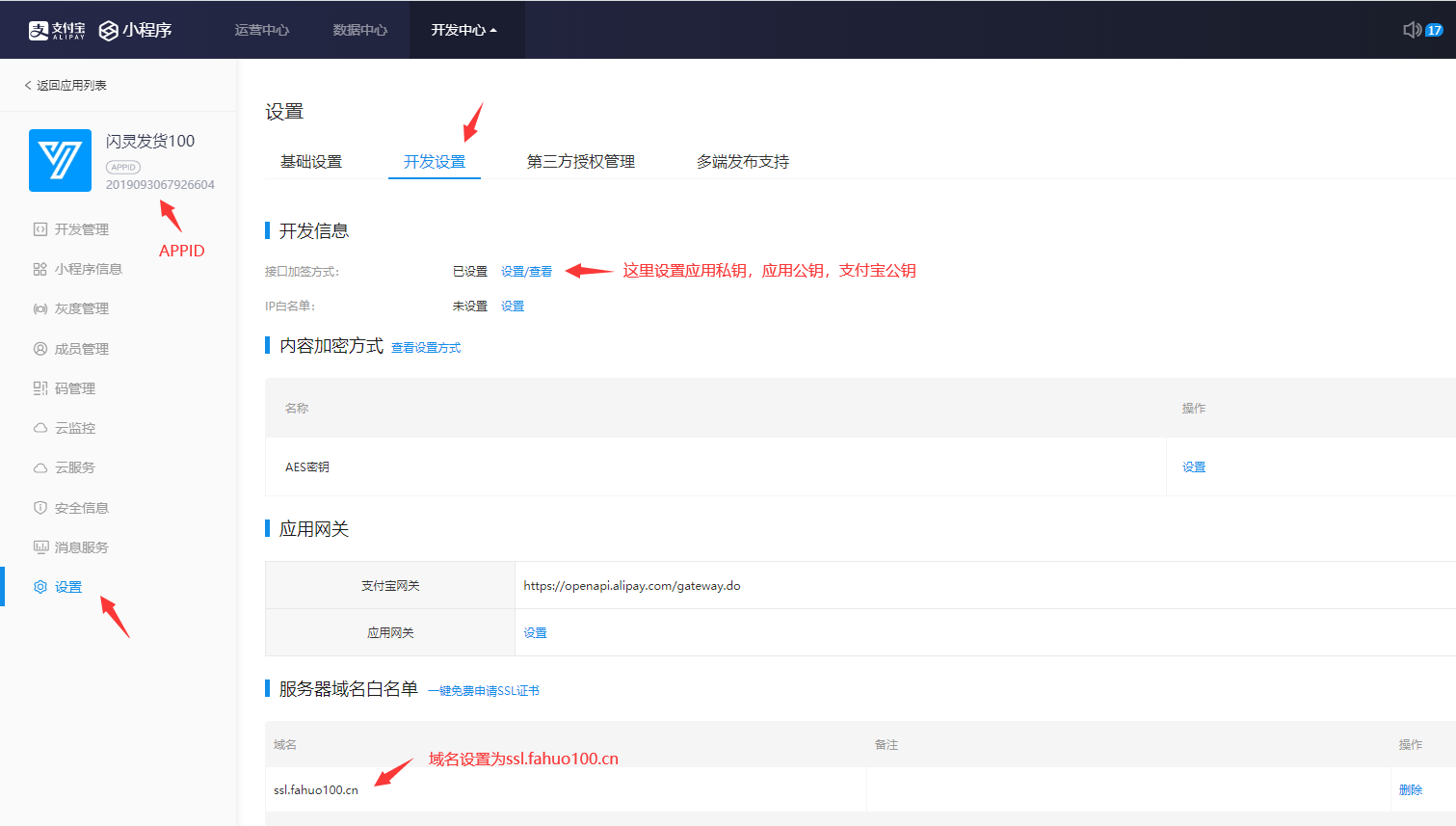This screenshot has height=826, width=1456.
Task: Click the 灰度管理 sidebar icon
Action: pyautogui.click(x=40, y=308)
